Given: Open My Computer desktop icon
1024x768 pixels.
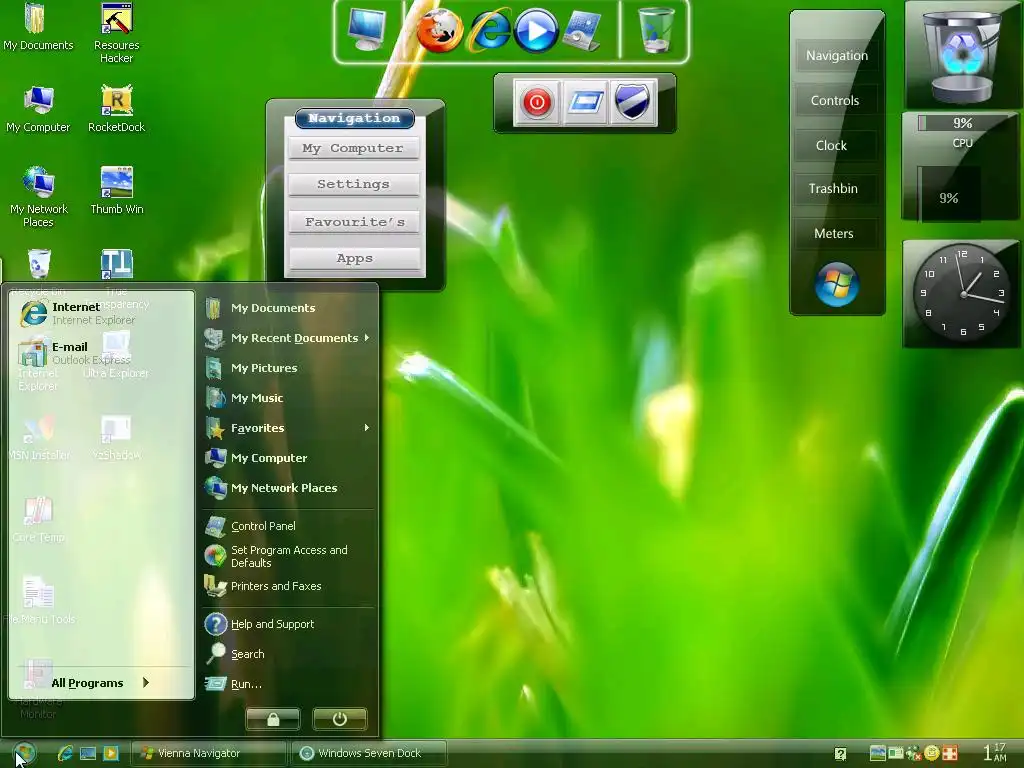Looking at the screenshot, I should click(x=38, y=109).
